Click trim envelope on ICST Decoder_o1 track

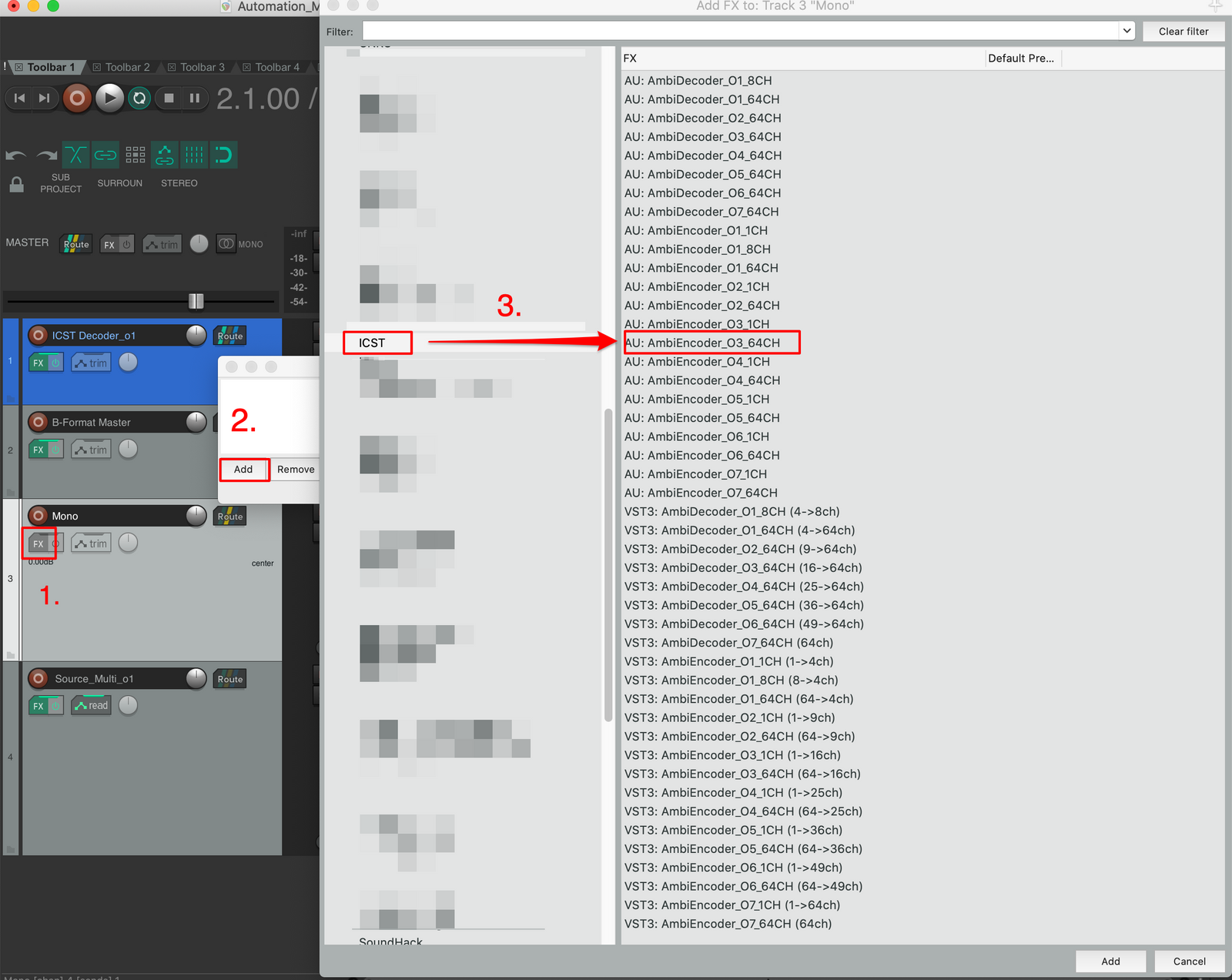click(91, 363)
